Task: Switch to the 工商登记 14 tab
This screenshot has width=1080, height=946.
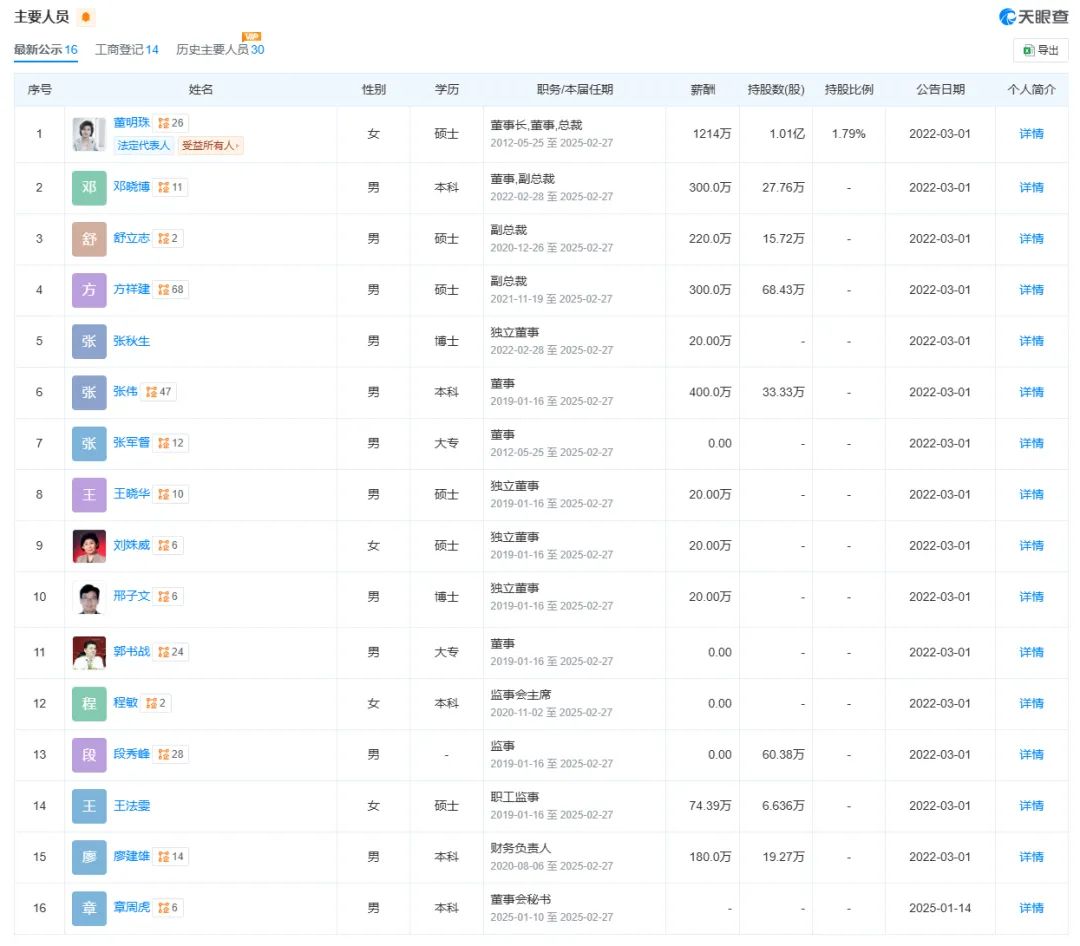Action: tap(126, 50)
